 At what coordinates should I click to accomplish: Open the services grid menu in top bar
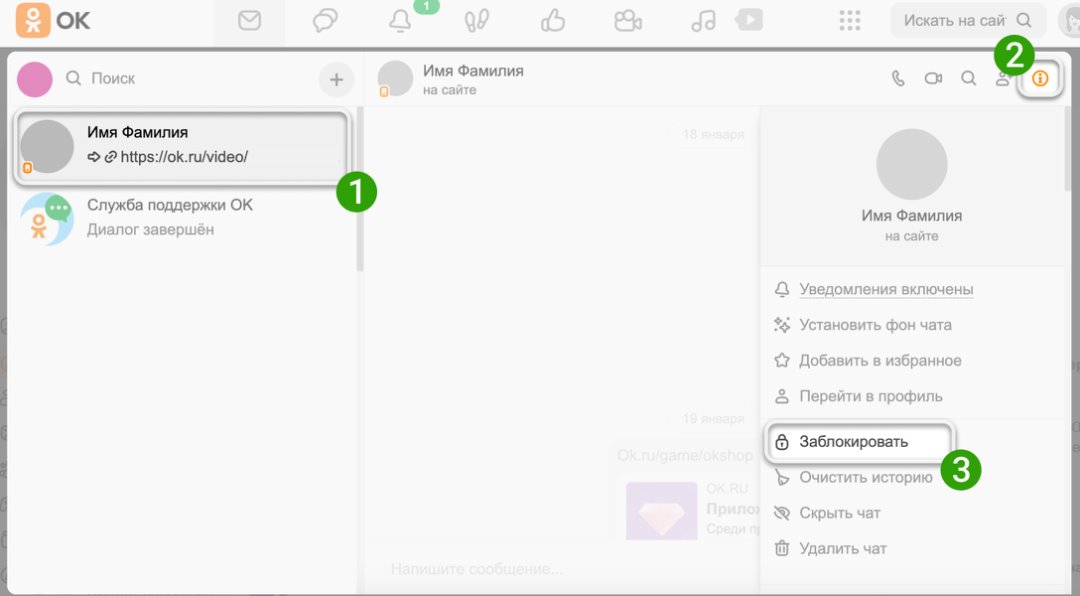point(850,21)
